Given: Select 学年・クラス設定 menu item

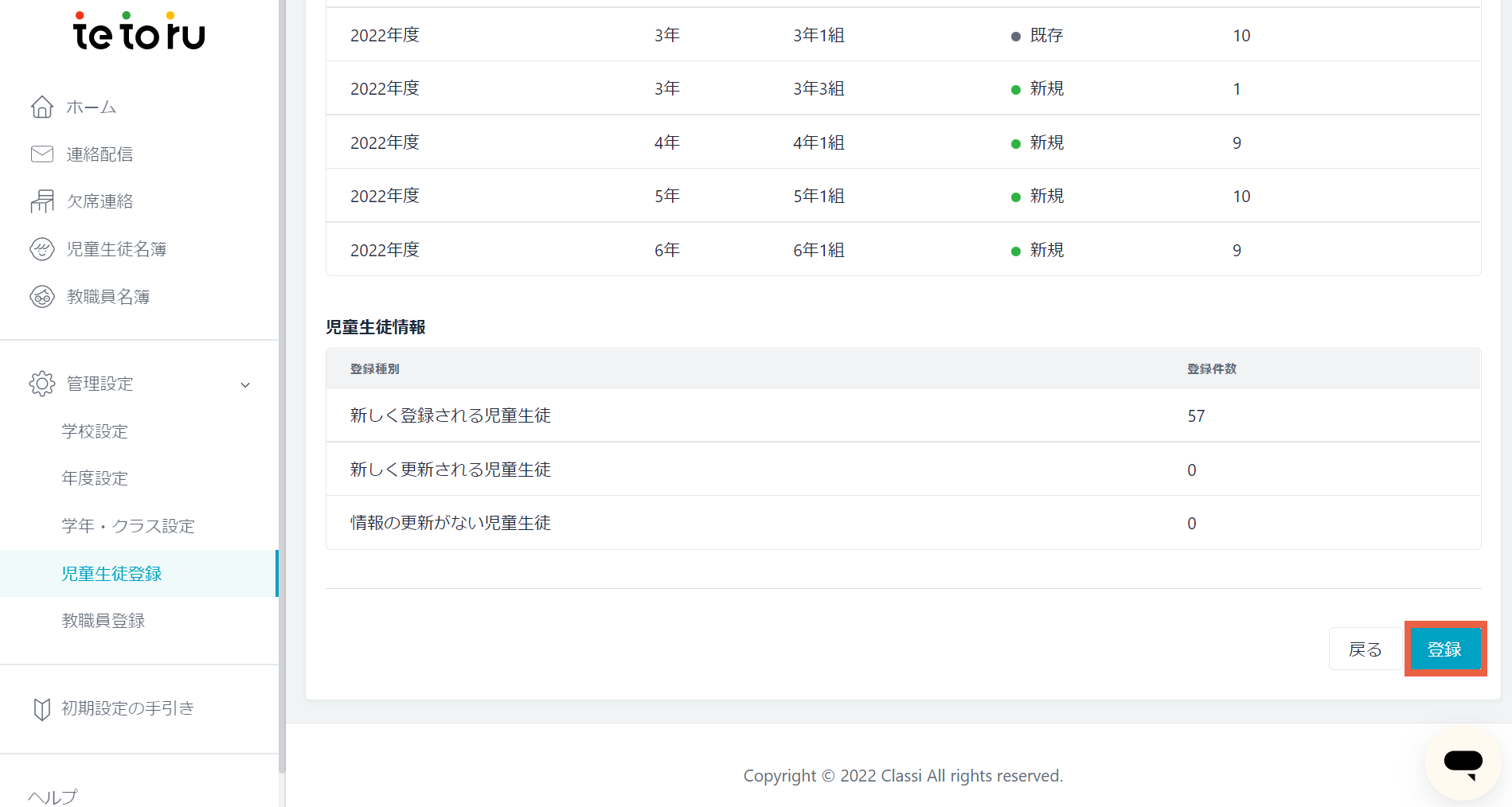Looking at the screenshot, I should pos(128,526).
